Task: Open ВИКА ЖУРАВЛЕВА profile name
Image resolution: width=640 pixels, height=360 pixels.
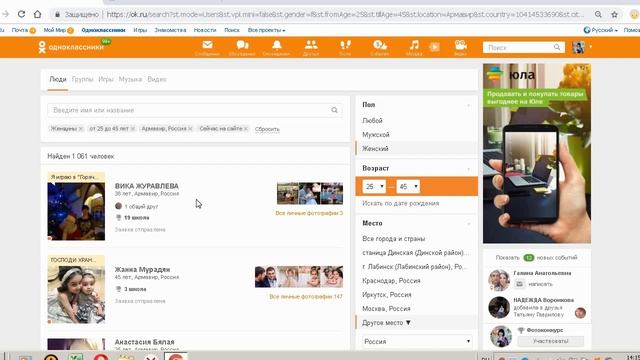Action: click(147, 186)
